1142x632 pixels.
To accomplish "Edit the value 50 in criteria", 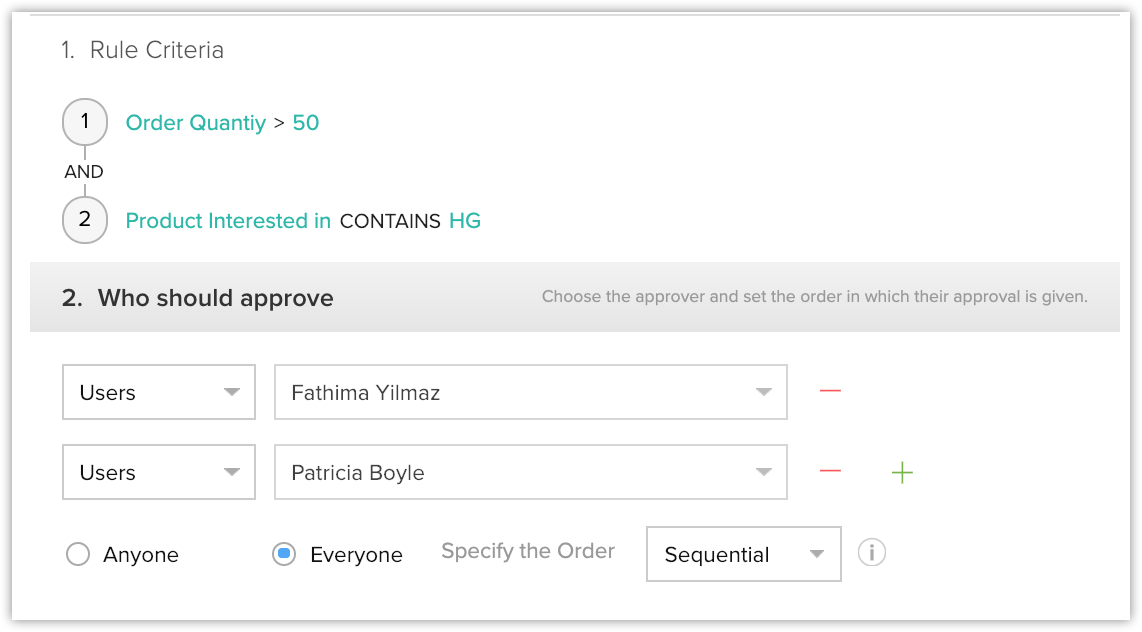I will 306,122.
